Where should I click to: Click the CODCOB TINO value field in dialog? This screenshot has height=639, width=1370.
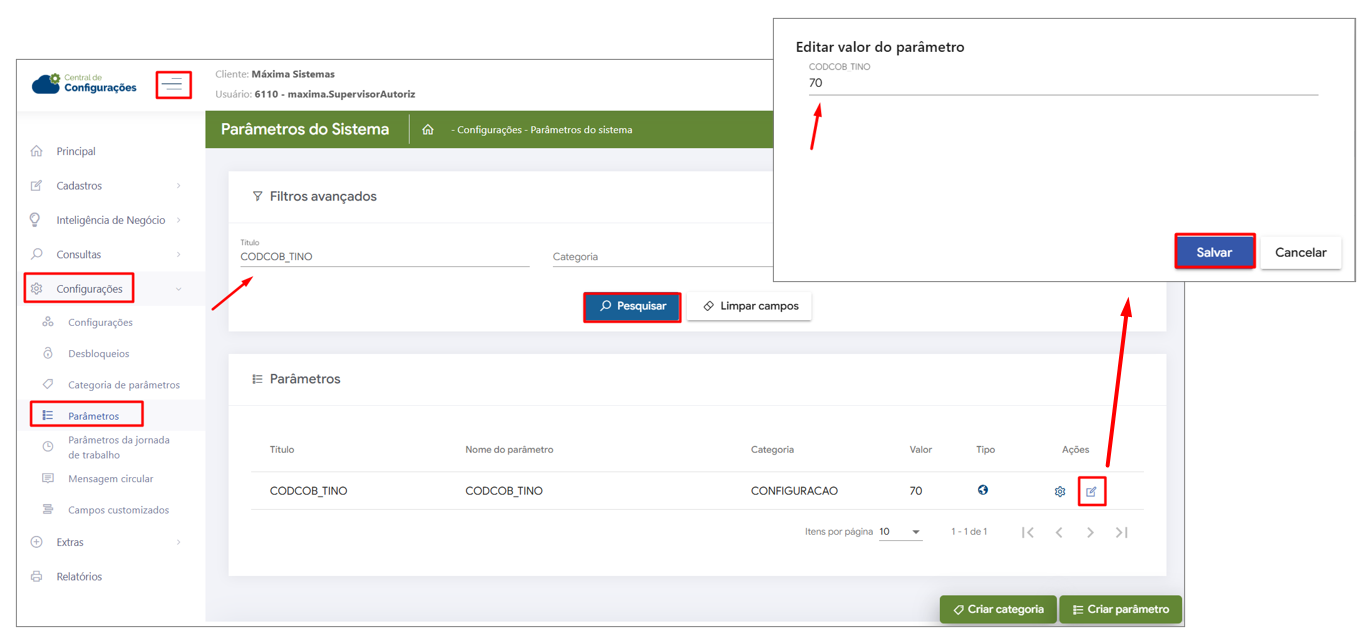1063,83
